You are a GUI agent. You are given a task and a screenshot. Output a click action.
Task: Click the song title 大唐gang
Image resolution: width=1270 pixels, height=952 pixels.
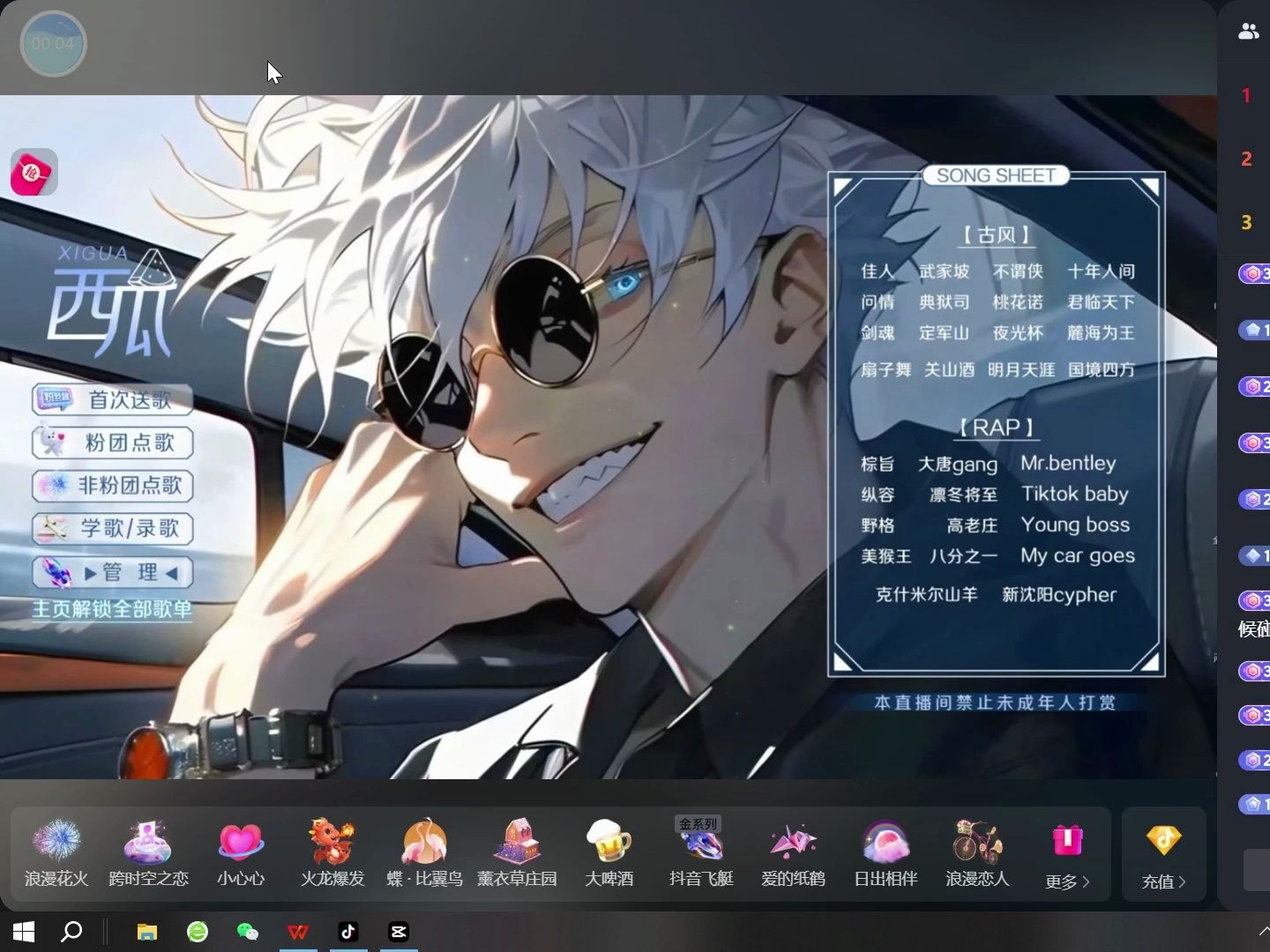click(958, 465)
